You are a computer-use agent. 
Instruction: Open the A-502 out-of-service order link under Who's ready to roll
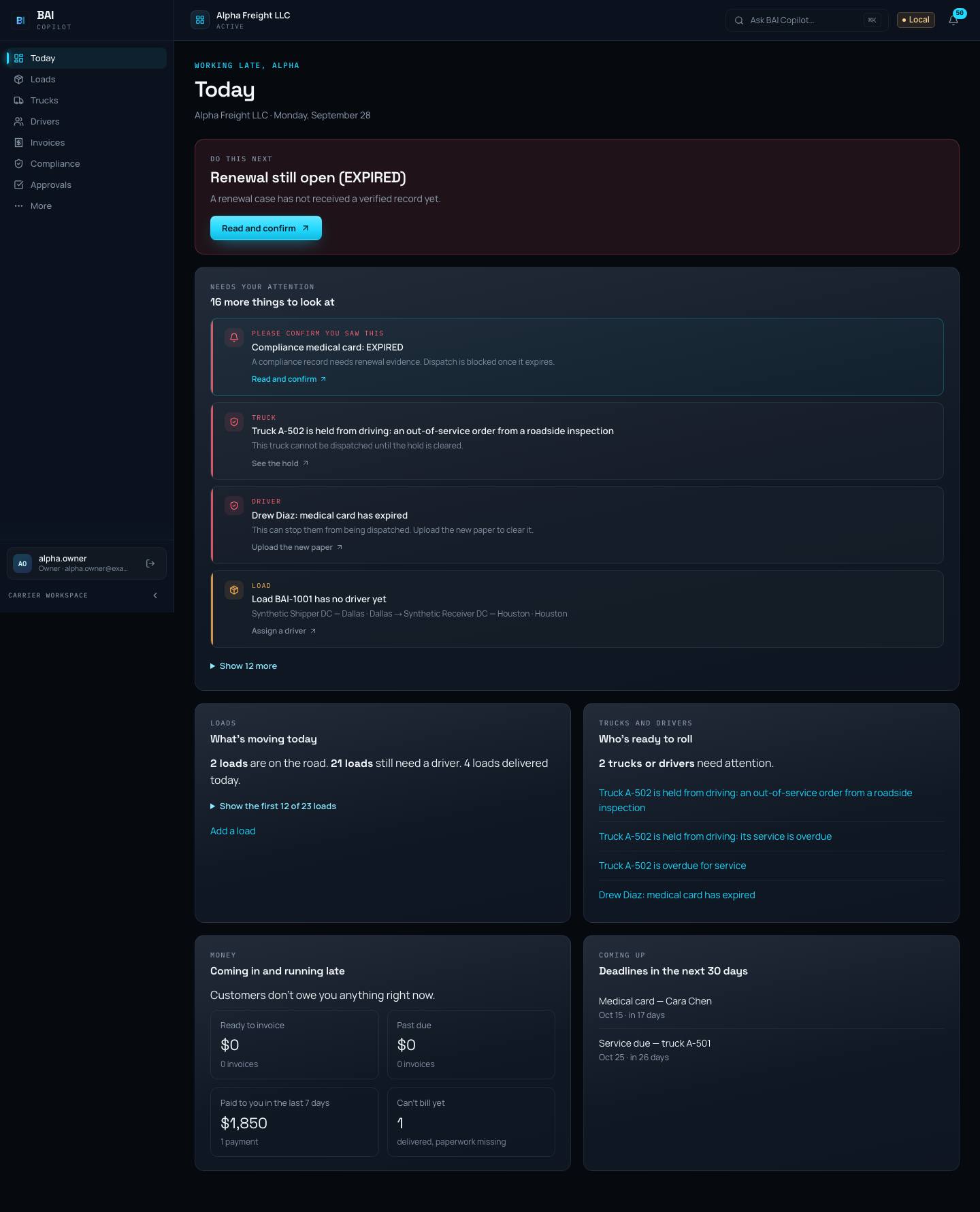755,800
